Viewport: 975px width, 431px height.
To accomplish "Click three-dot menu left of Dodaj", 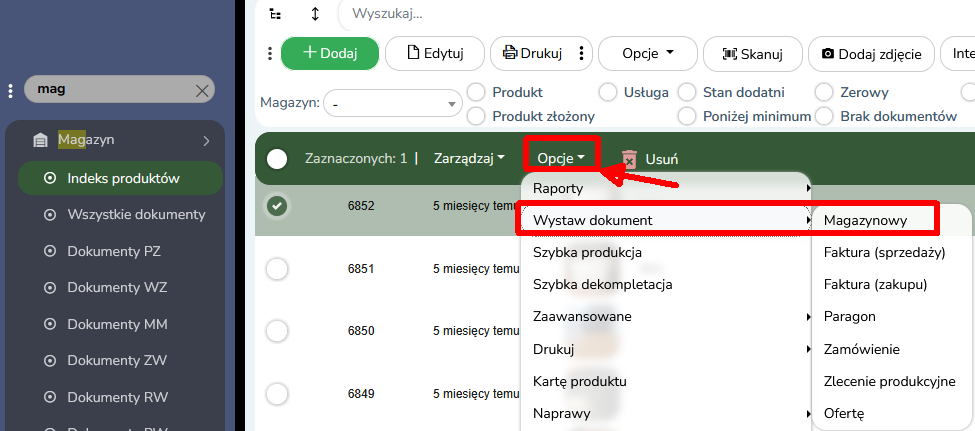I will 270,53.
